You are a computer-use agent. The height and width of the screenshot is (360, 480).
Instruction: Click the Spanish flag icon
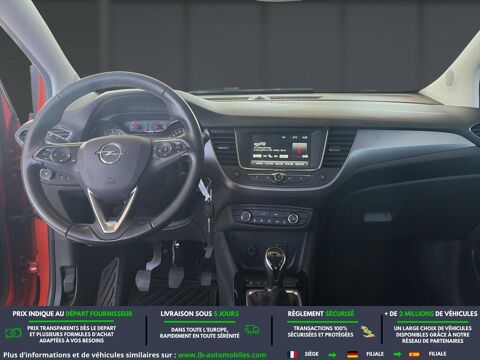[414, 355]
